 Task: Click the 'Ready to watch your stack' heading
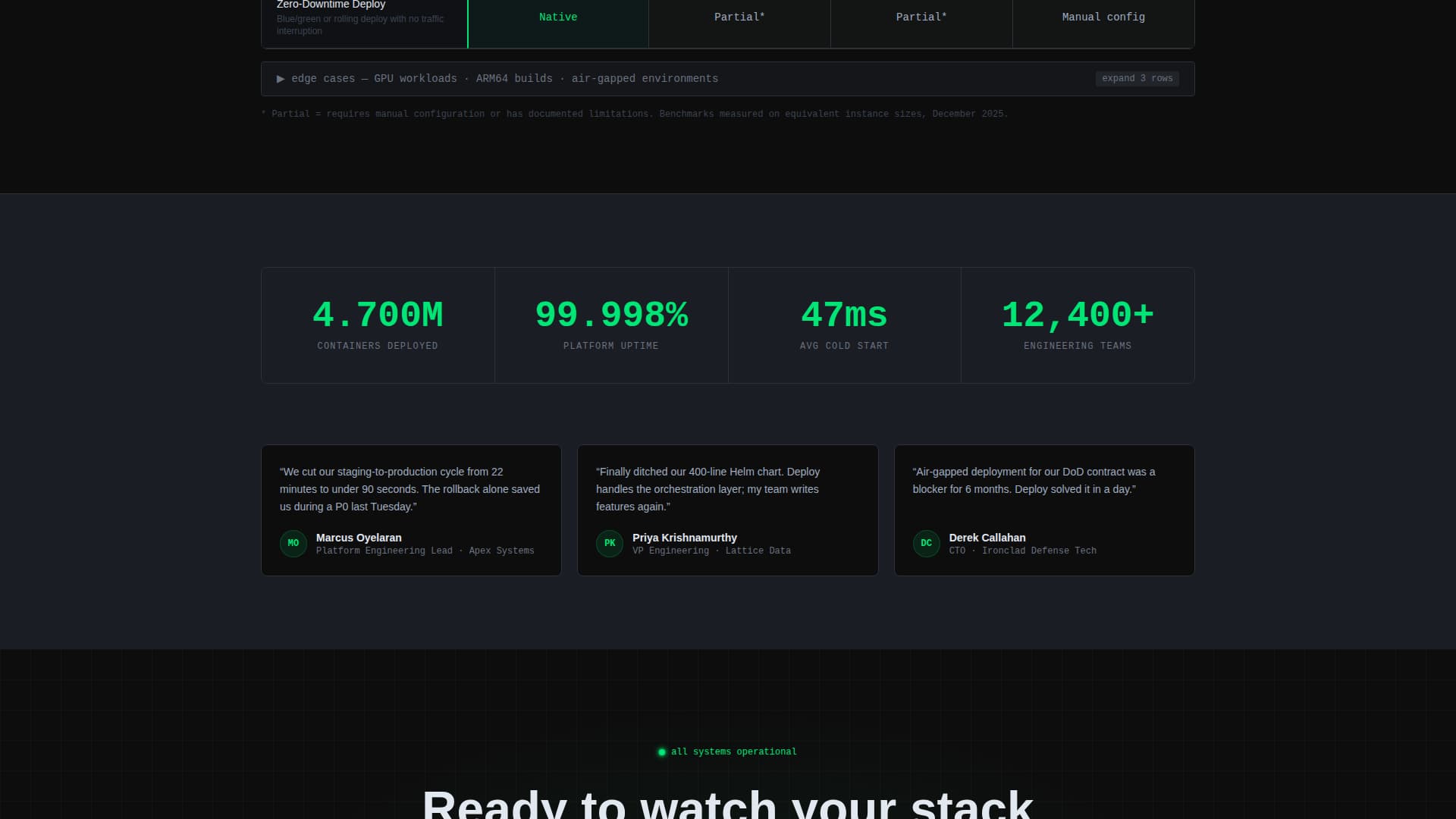pos(728,804)
